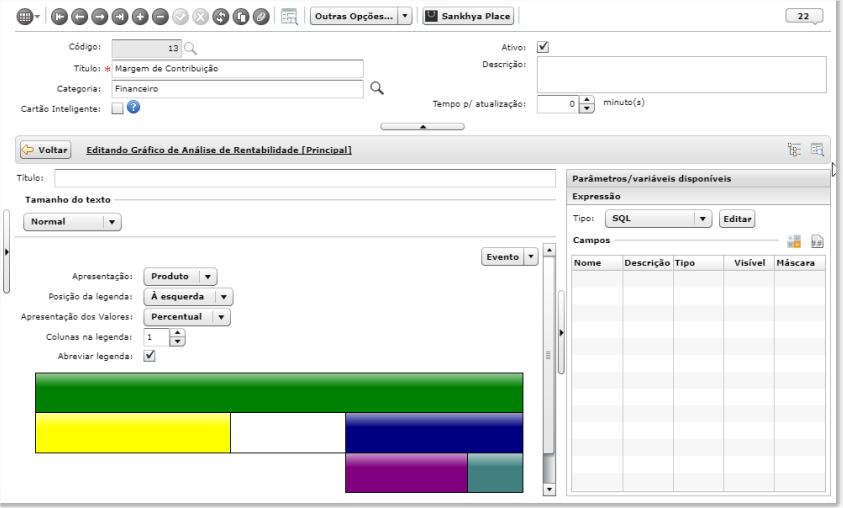This screenshot has width=843, height=508.
Task: Jump to the last record
Action: pyautogui.click(x=120, y=17)
